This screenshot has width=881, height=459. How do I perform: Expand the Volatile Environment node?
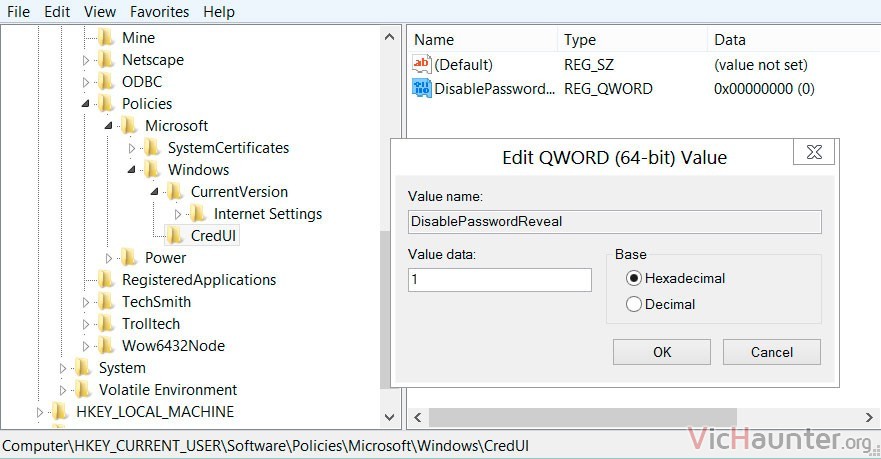(63, 390)
